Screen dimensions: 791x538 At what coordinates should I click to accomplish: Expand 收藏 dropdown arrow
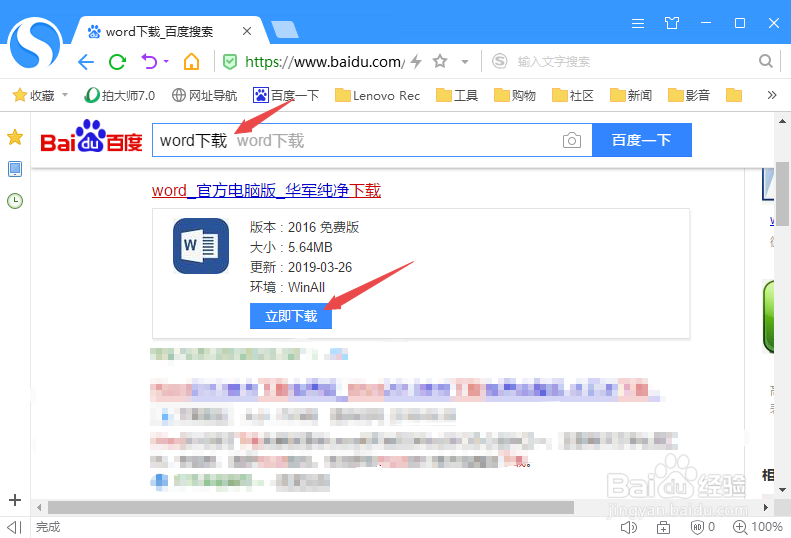[65, 94]
